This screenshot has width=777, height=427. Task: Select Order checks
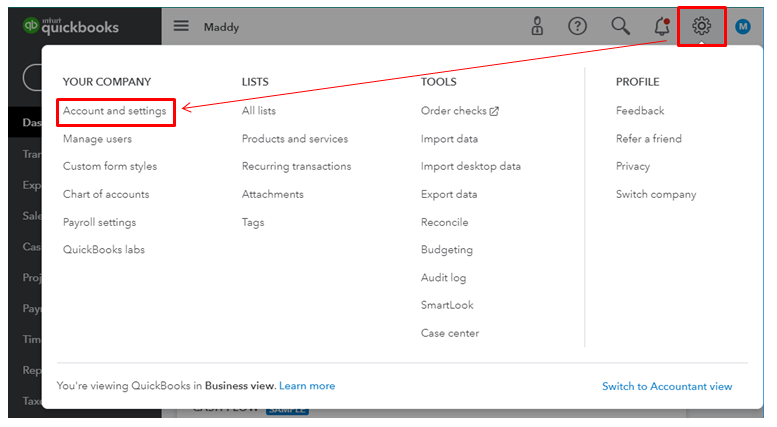(454, 111)
